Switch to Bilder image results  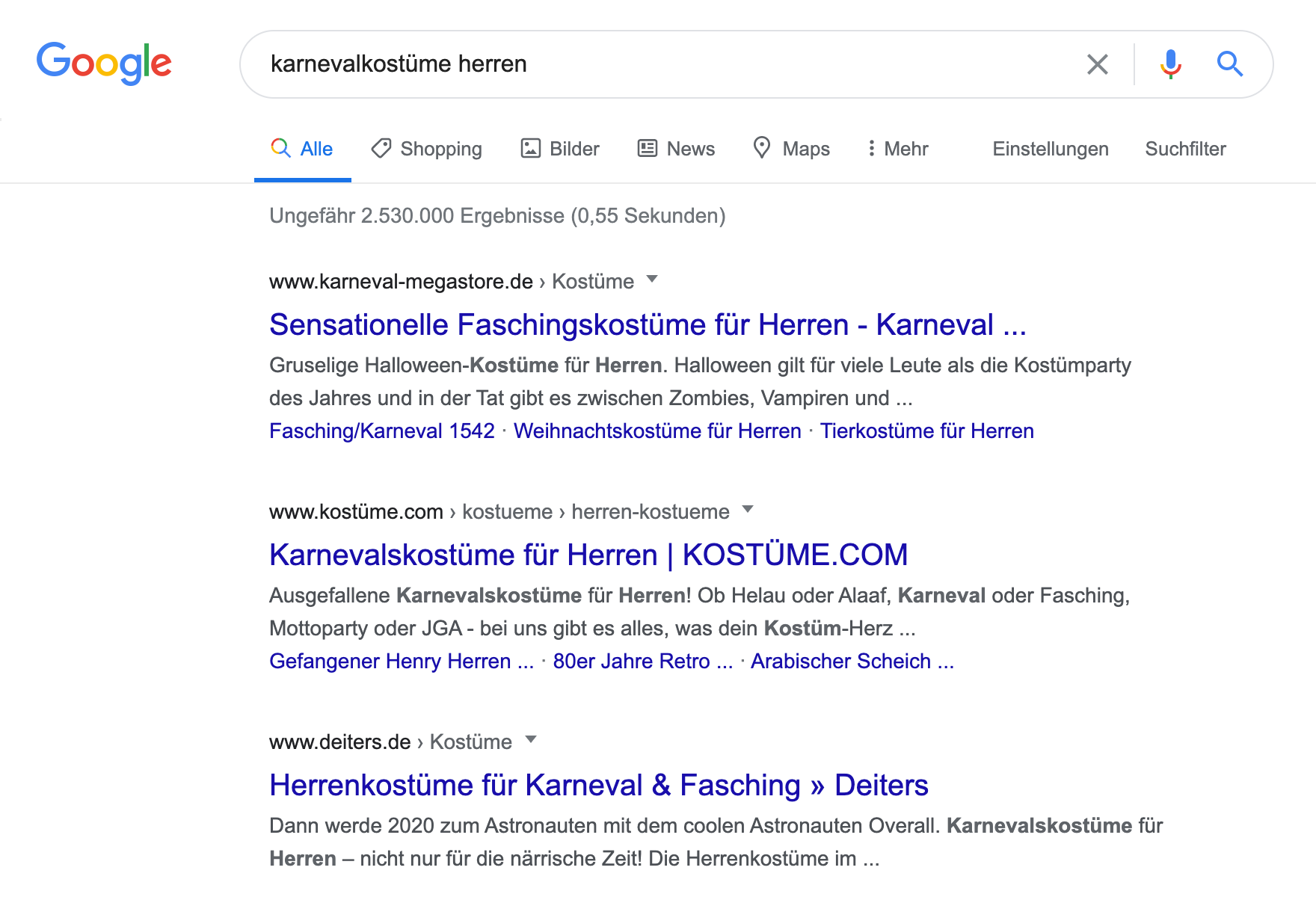(x=560, y=149)
